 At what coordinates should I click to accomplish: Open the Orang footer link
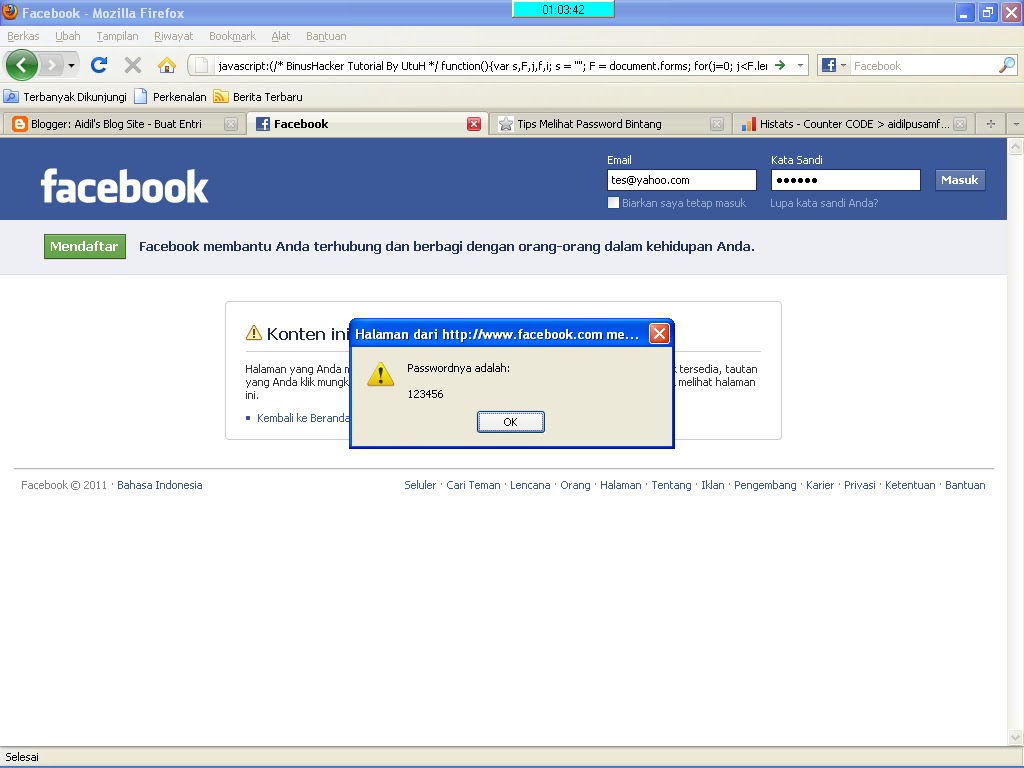coord(575,485)
